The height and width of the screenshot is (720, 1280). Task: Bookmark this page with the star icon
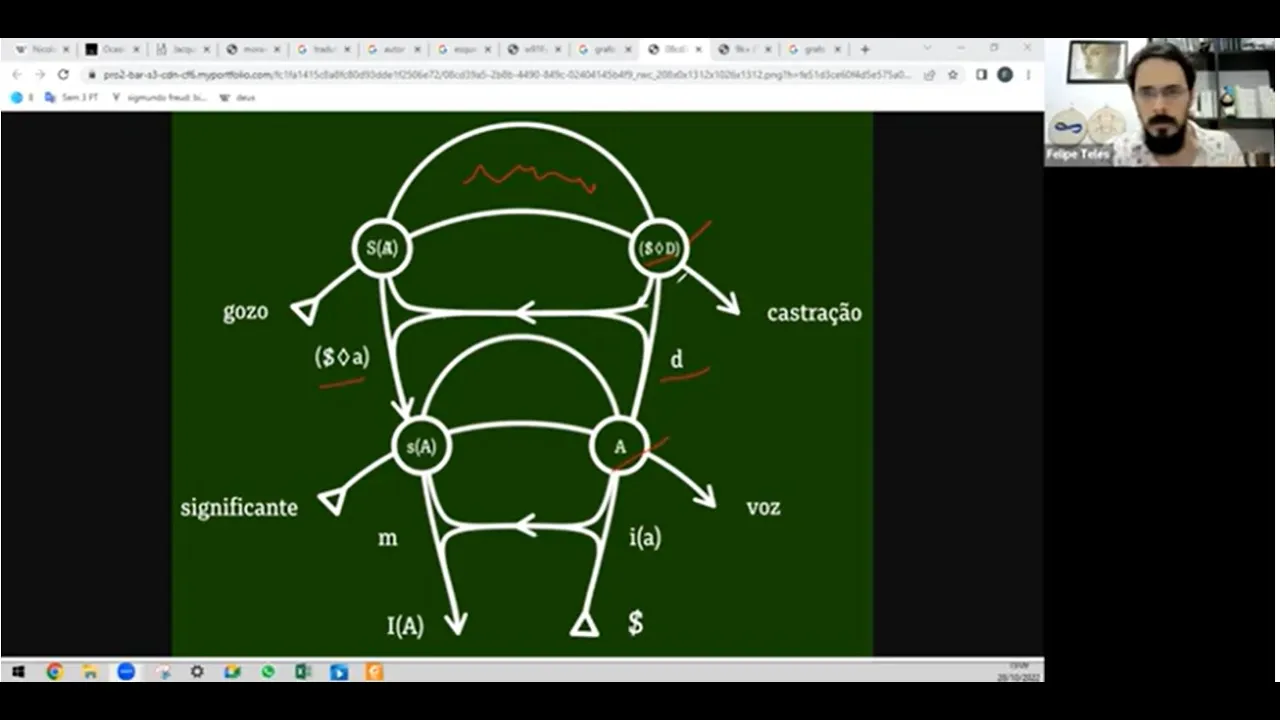(953, 75)
